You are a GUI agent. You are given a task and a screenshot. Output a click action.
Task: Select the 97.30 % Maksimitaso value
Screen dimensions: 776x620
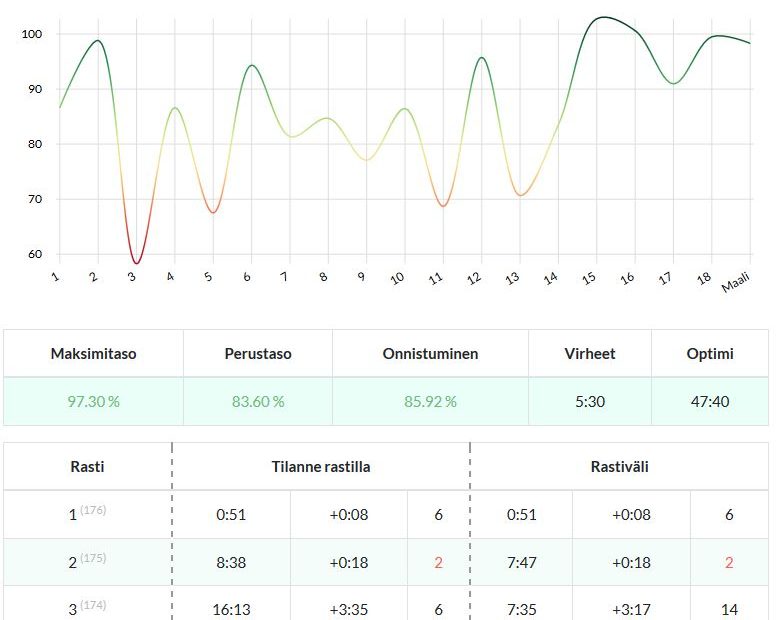93,401
